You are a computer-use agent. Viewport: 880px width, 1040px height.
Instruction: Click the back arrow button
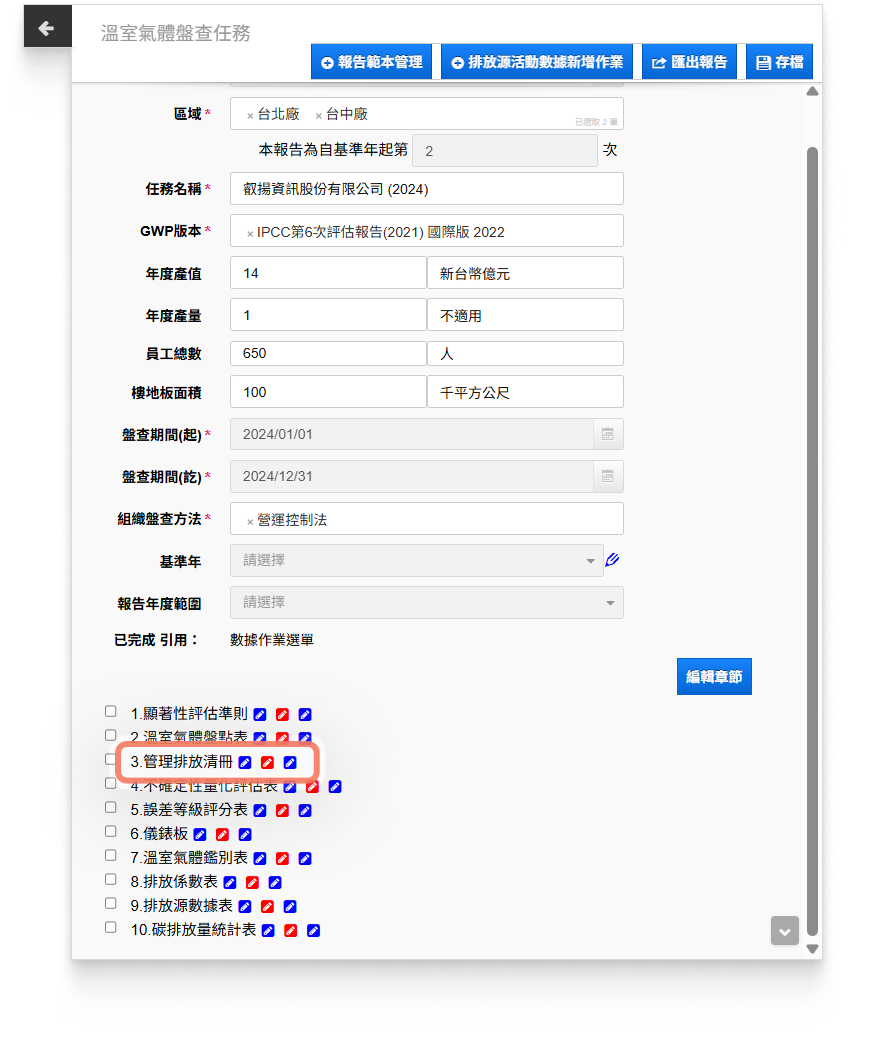(47, 28)
